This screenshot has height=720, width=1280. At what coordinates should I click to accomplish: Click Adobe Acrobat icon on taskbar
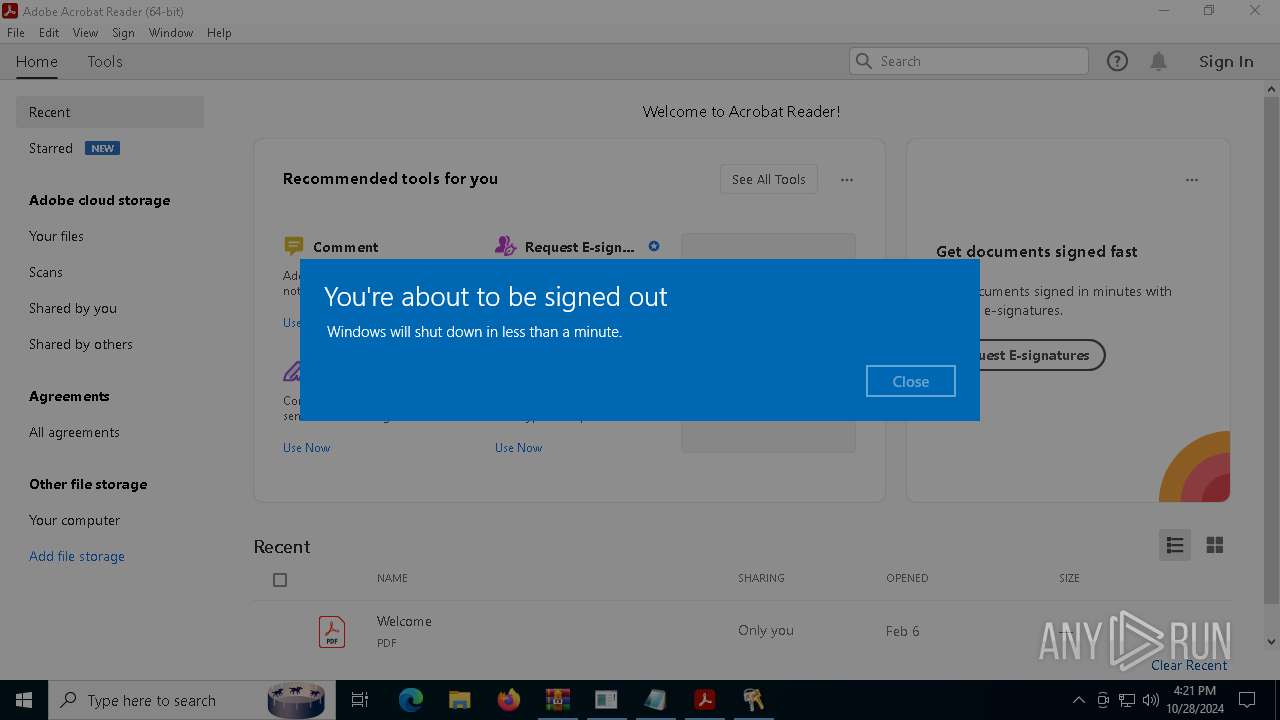pos(705,700)
